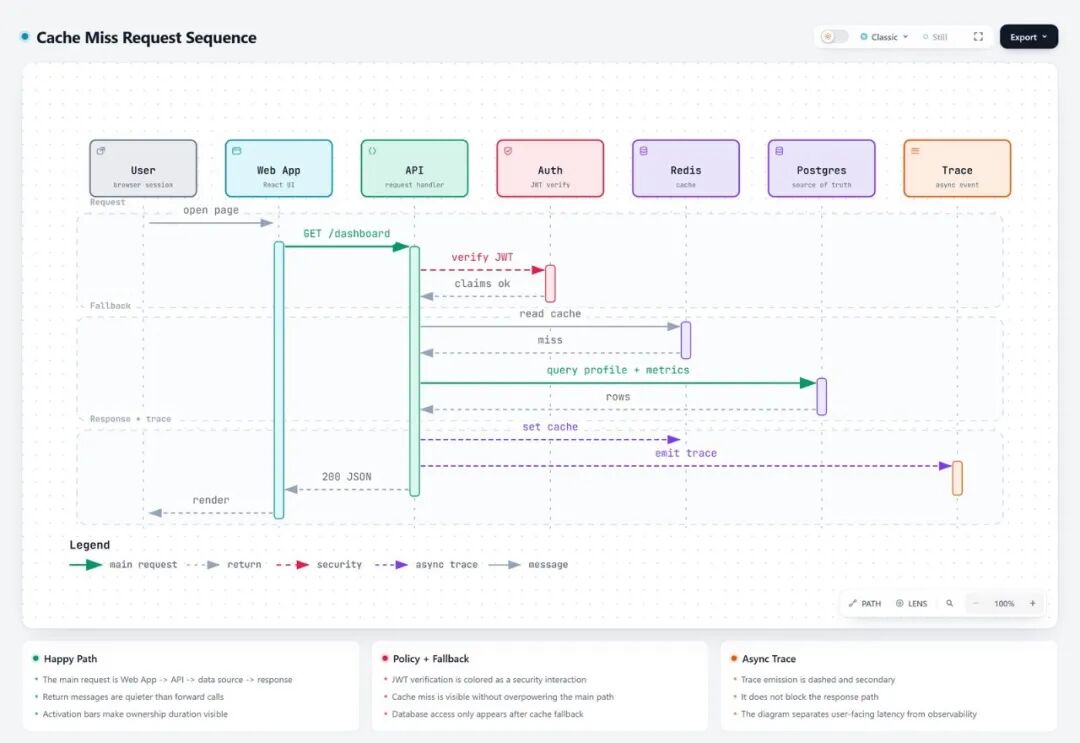Image resolution: width=1080 pixels, height=743 pixels.
Task: Reset zoom via the 100% label
Action: [1004, 604]
